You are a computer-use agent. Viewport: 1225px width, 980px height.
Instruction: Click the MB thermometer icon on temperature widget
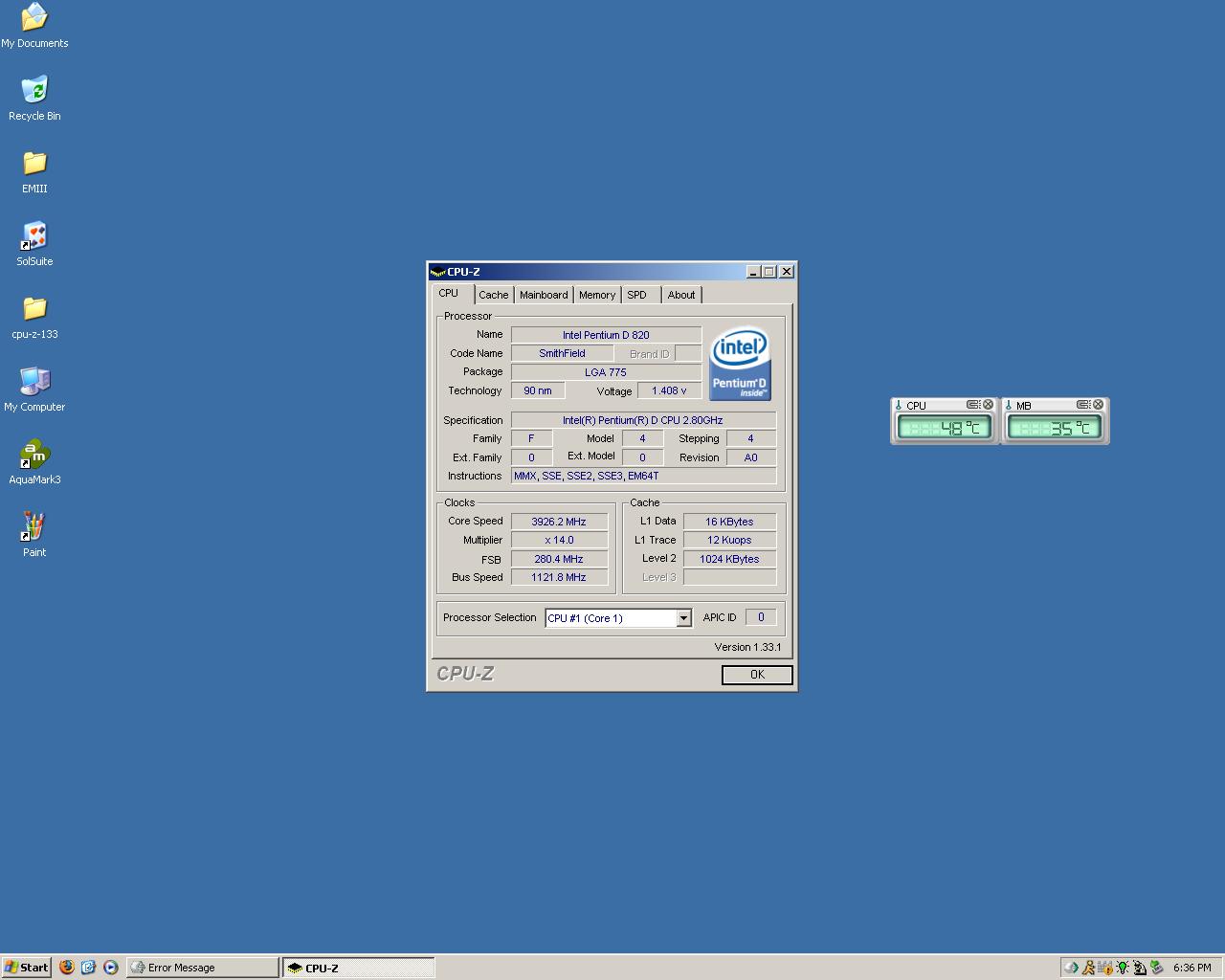click(x=1009, y=406)
